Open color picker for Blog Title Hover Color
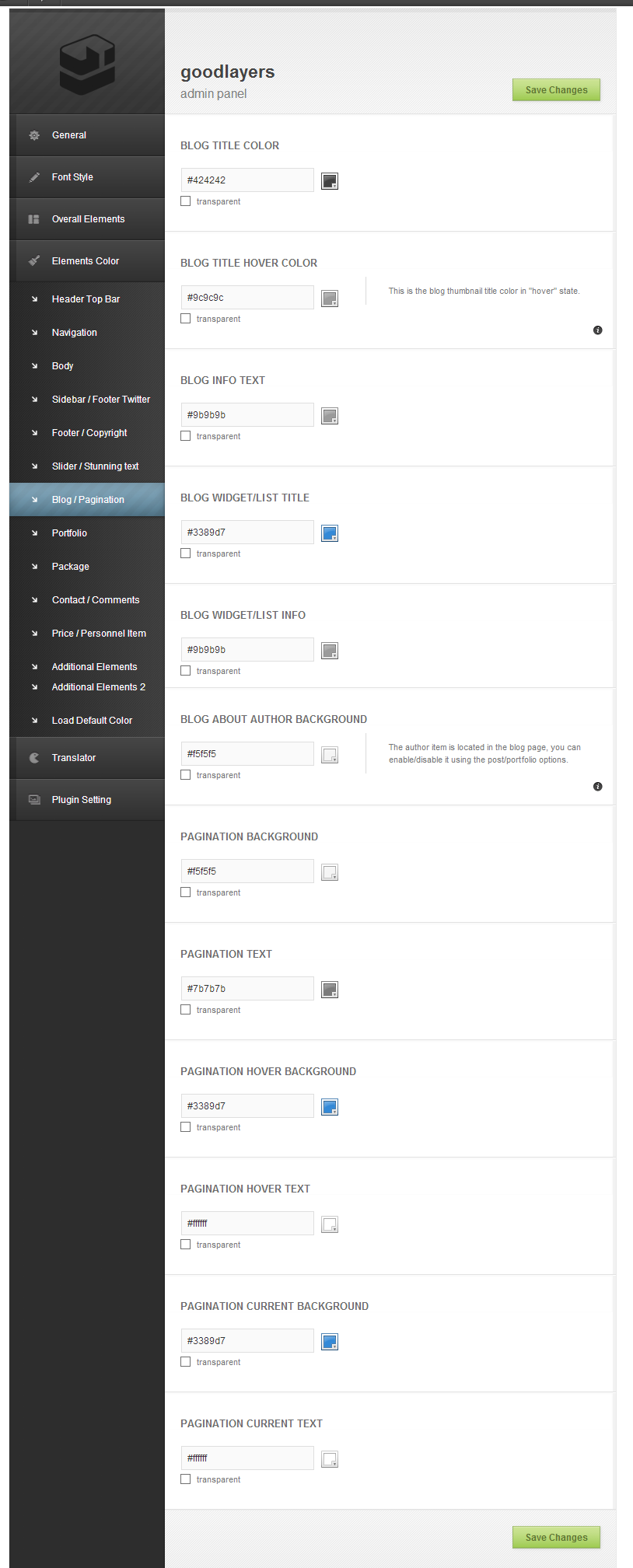This screenshot has height=1568, width=633. [x=330, y=299]
